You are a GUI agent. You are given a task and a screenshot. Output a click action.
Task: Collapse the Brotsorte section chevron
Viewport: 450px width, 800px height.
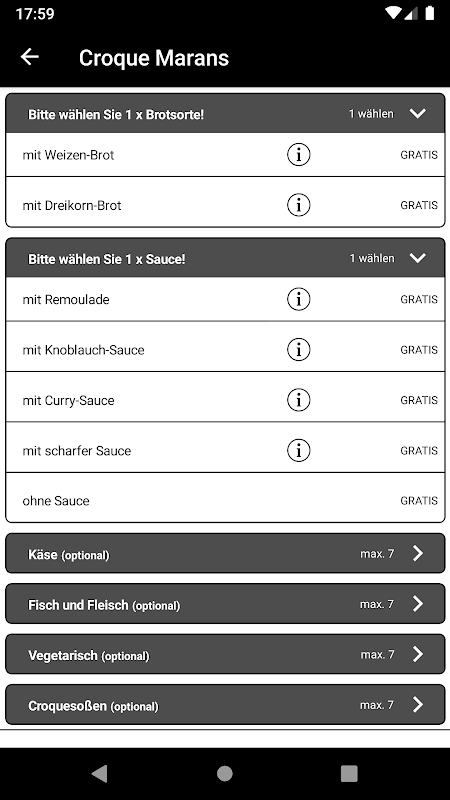[417, 113]
